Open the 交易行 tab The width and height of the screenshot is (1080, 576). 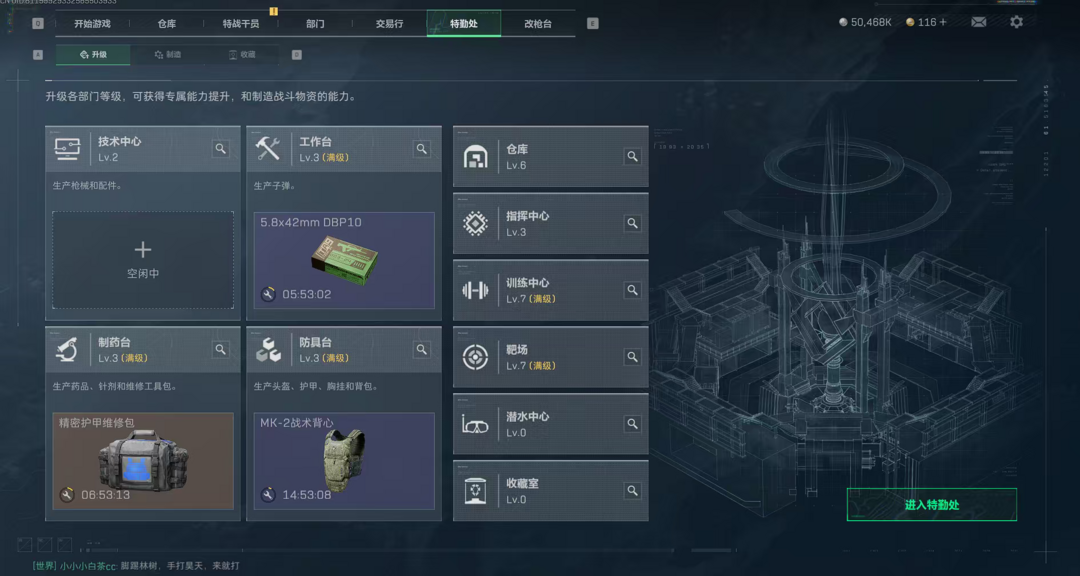point(390,23)
